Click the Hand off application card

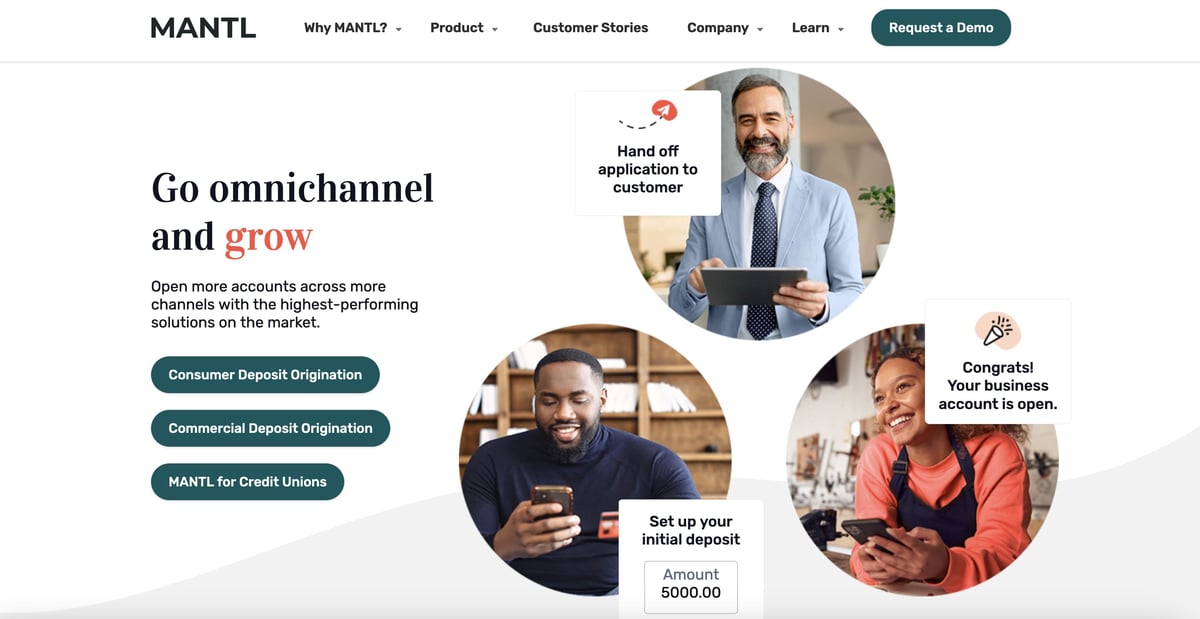pos(648,153)
